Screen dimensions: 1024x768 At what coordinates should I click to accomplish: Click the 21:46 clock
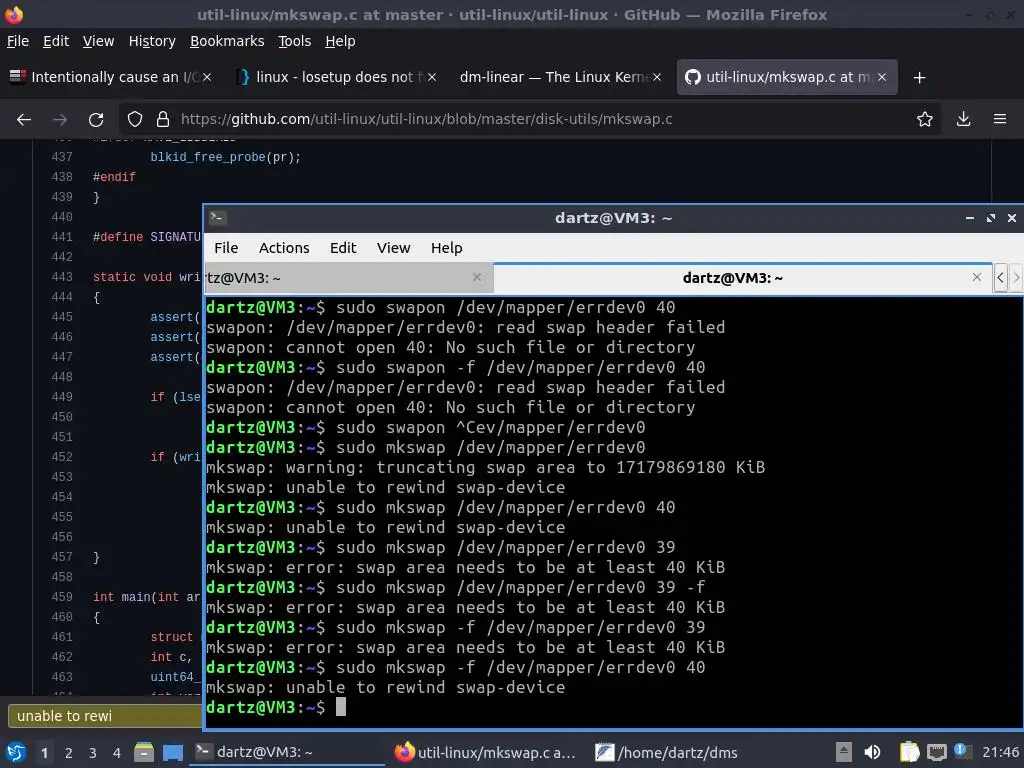[1000, 752]
